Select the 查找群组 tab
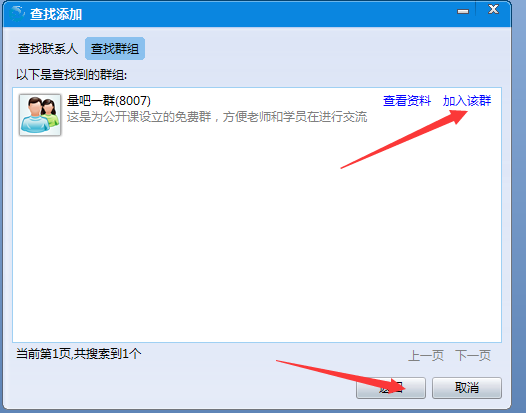The height and width of the screenshot is (413, 526). coord(115,49)
